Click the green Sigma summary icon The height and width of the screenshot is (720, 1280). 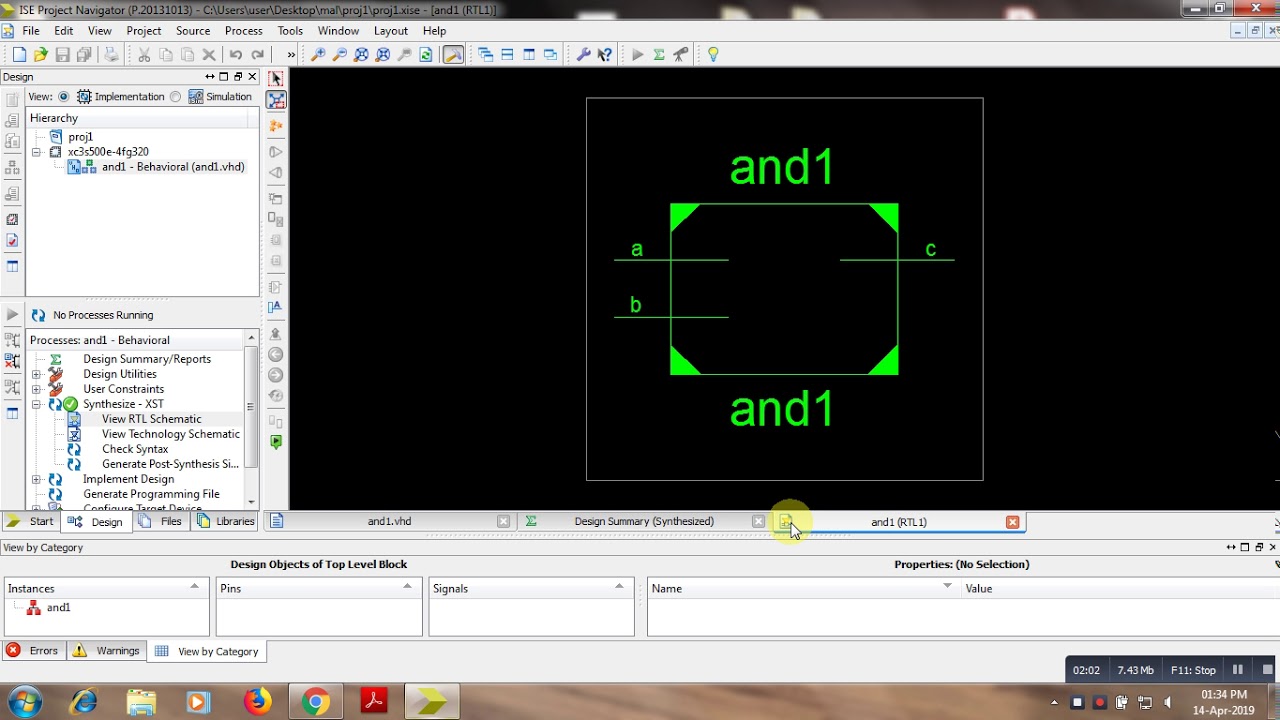(x=659, y=55)
